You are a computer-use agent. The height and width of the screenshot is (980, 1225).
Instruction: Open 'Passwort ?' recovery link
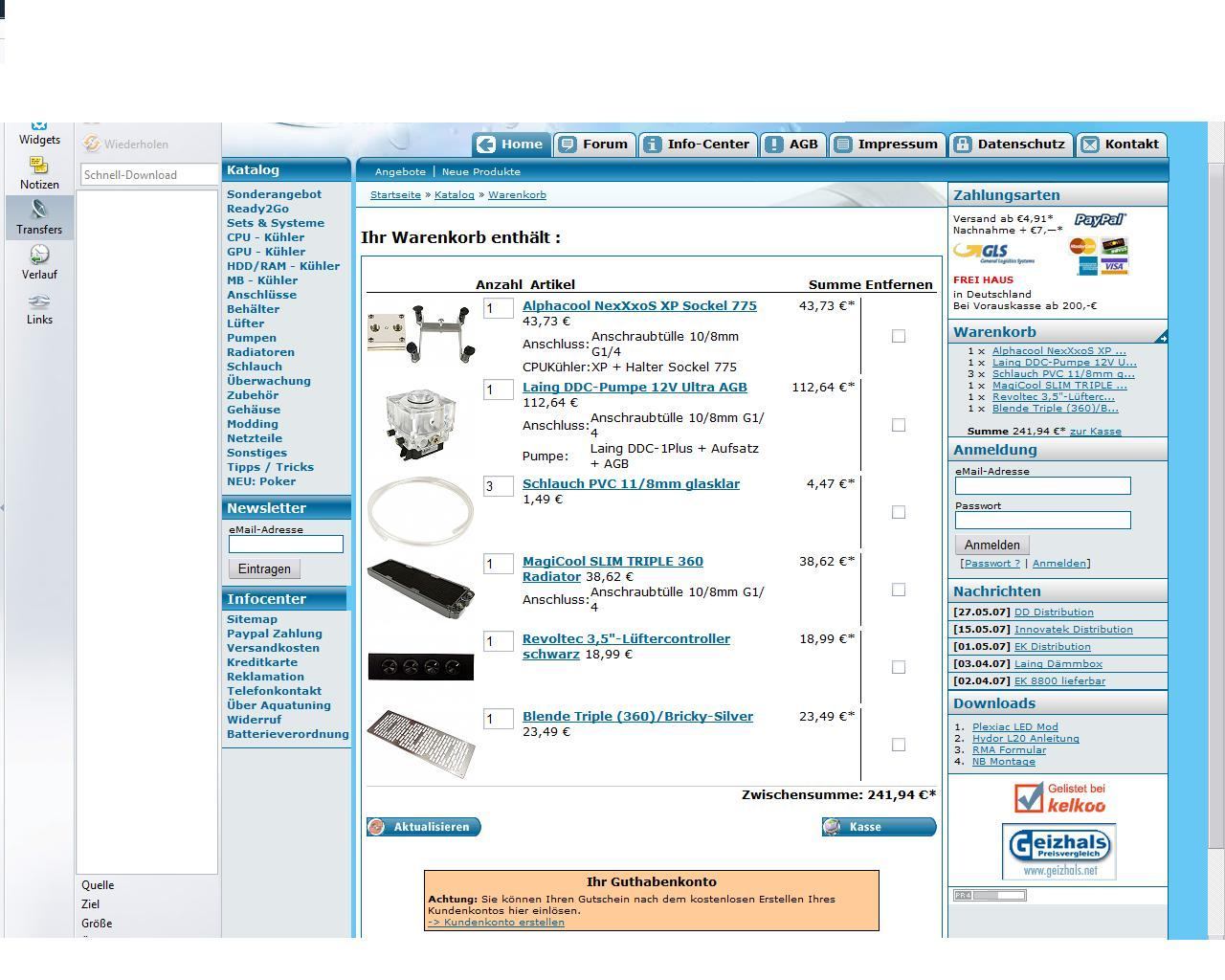(x=992, y=564)
